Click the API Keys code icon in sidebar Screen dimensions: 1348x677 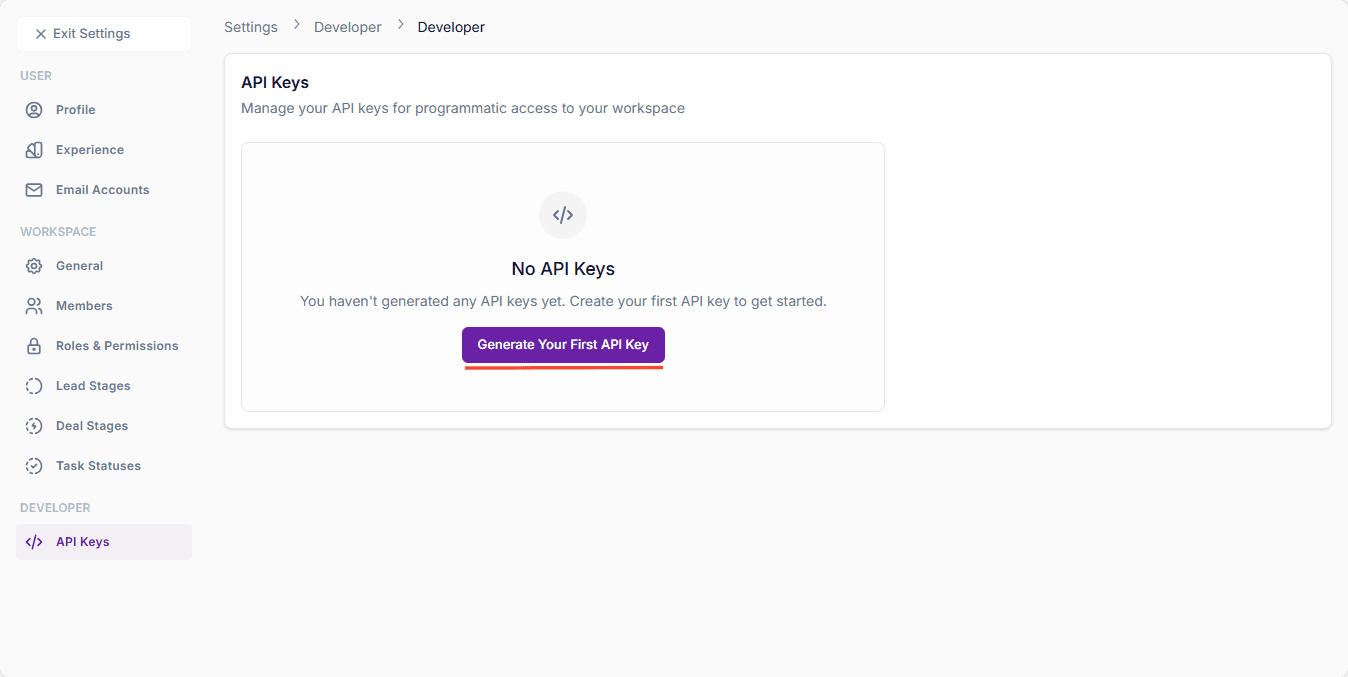click(33, 541)
